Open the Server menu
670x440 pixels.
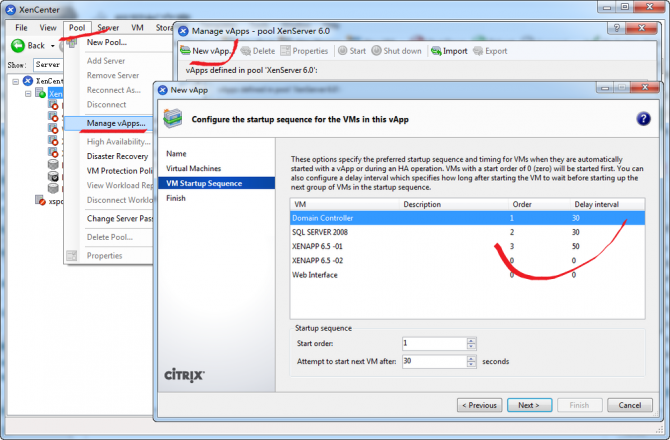(108, 28)
